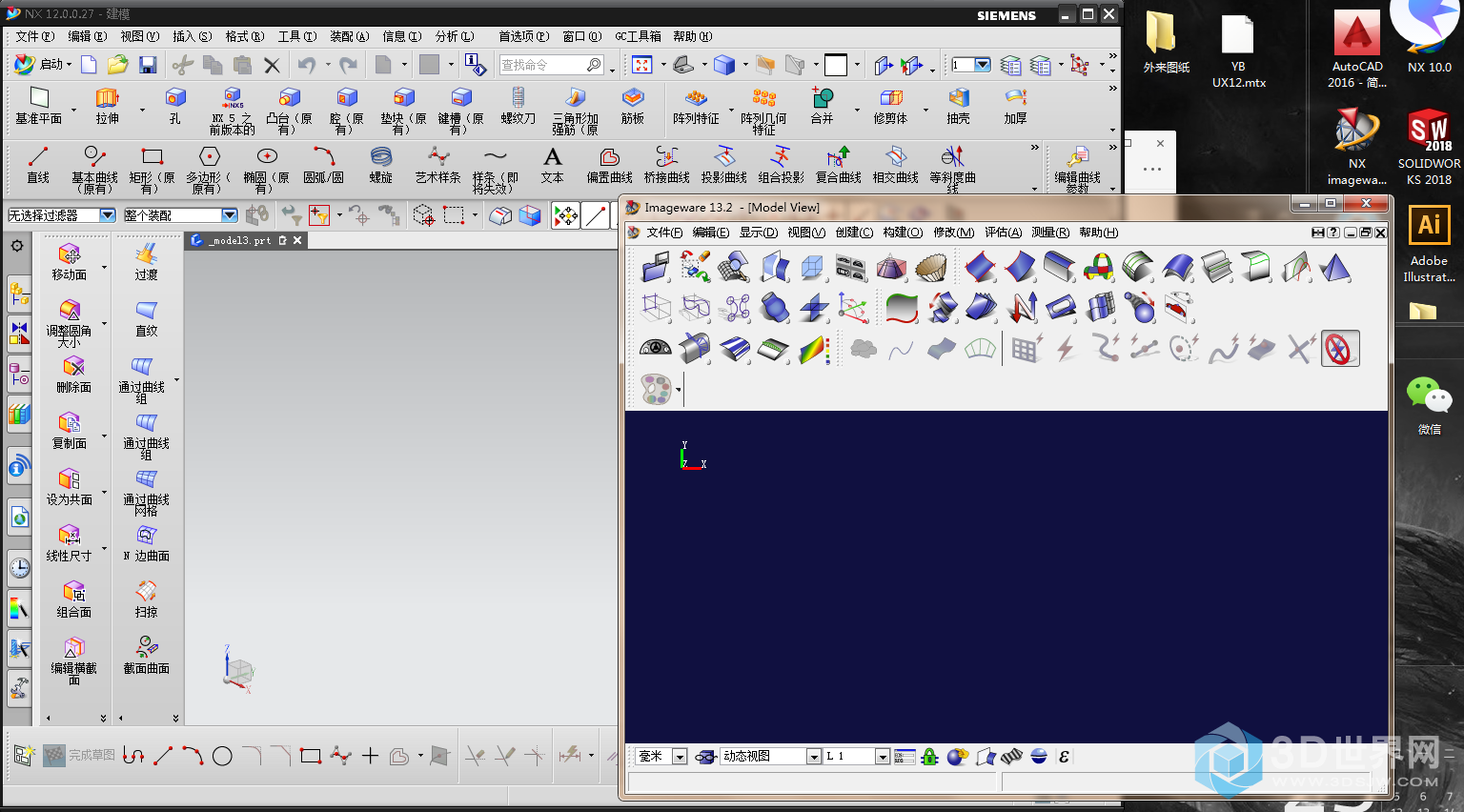The image size is (1464, 812).
Task: Open the 测量(R) menu in Imageware
Action: pyautogui.click(x=1050, y=233)
